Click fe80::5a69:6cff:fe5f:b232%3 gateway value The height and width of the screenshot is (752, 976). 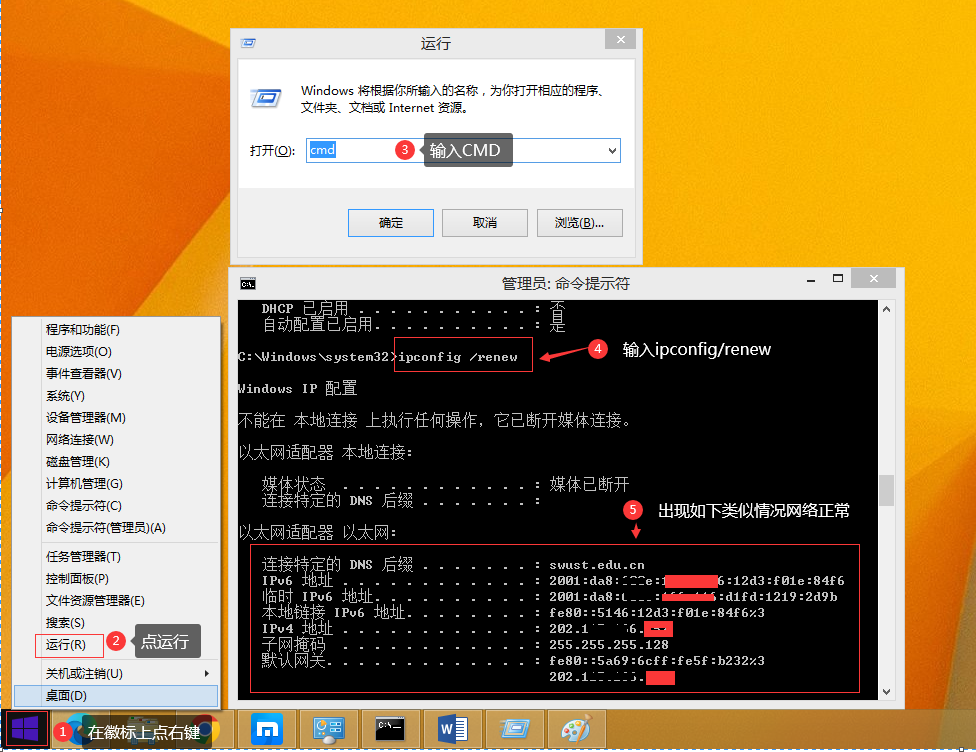click(656, 660)
